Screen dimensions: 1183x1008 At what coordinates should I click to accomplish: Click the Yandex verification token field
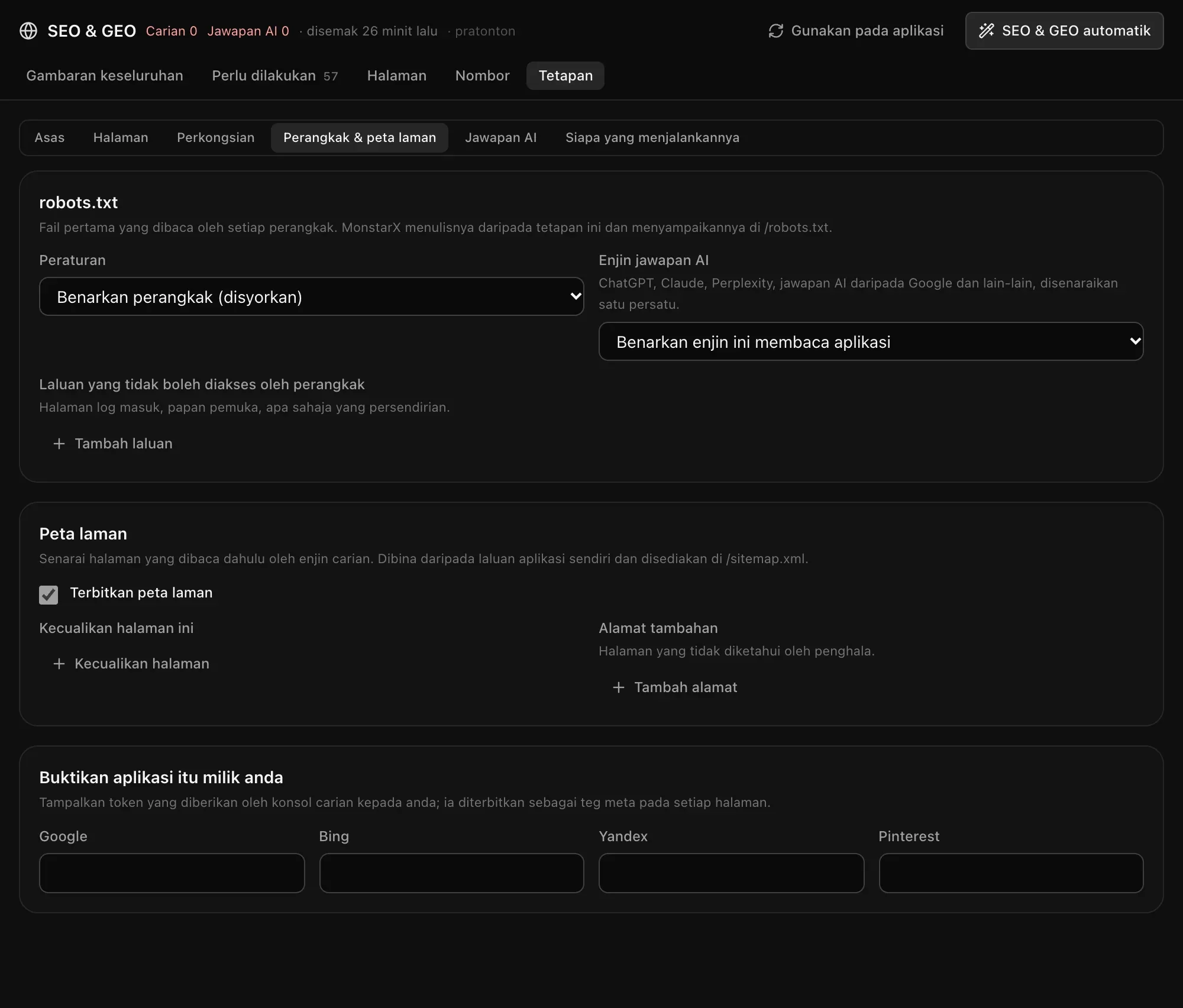pos(731,873)
